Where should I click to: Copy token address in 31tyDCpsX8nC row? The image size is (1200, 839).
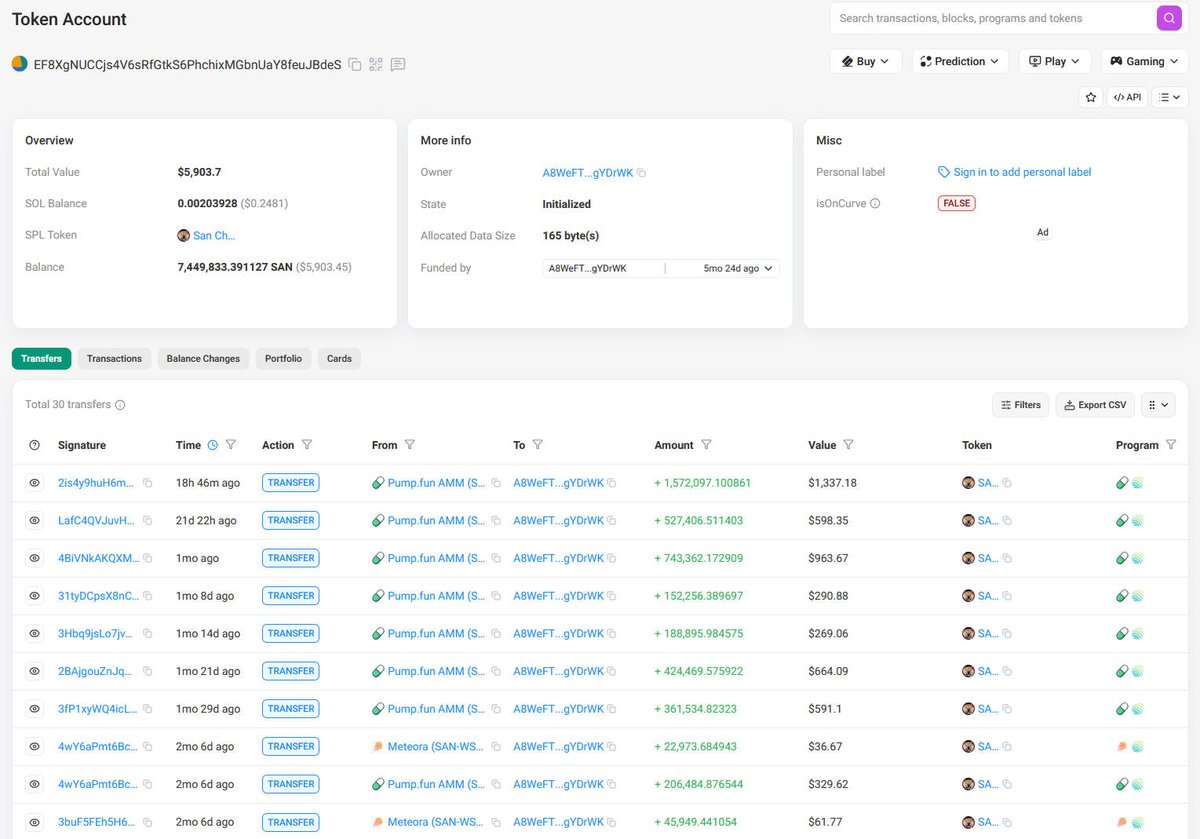click(1007, 596)
